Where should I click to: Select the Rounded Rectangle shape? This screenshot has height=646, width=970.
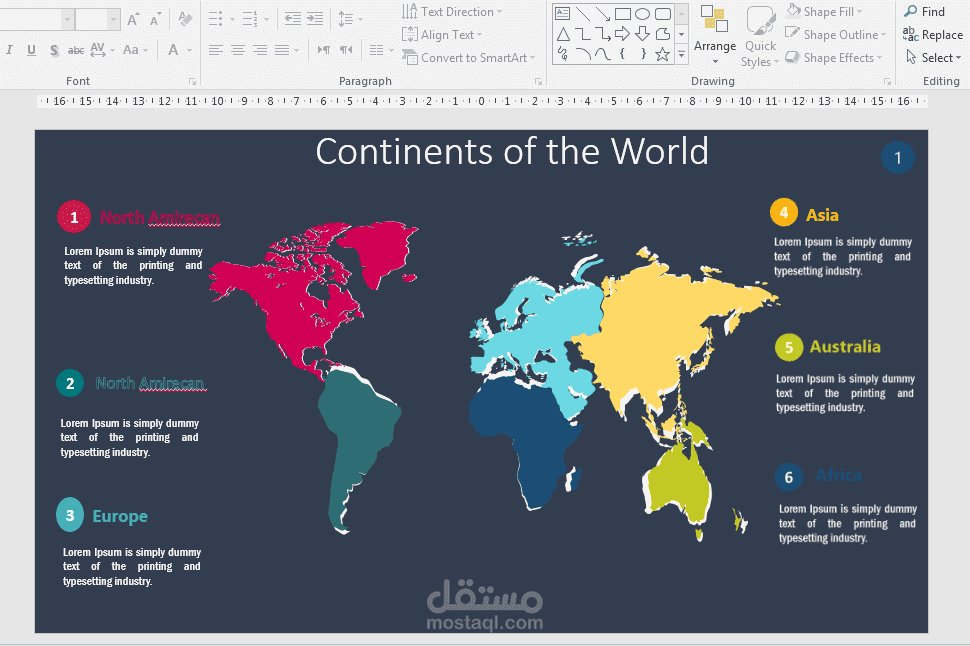pos(663,13)
